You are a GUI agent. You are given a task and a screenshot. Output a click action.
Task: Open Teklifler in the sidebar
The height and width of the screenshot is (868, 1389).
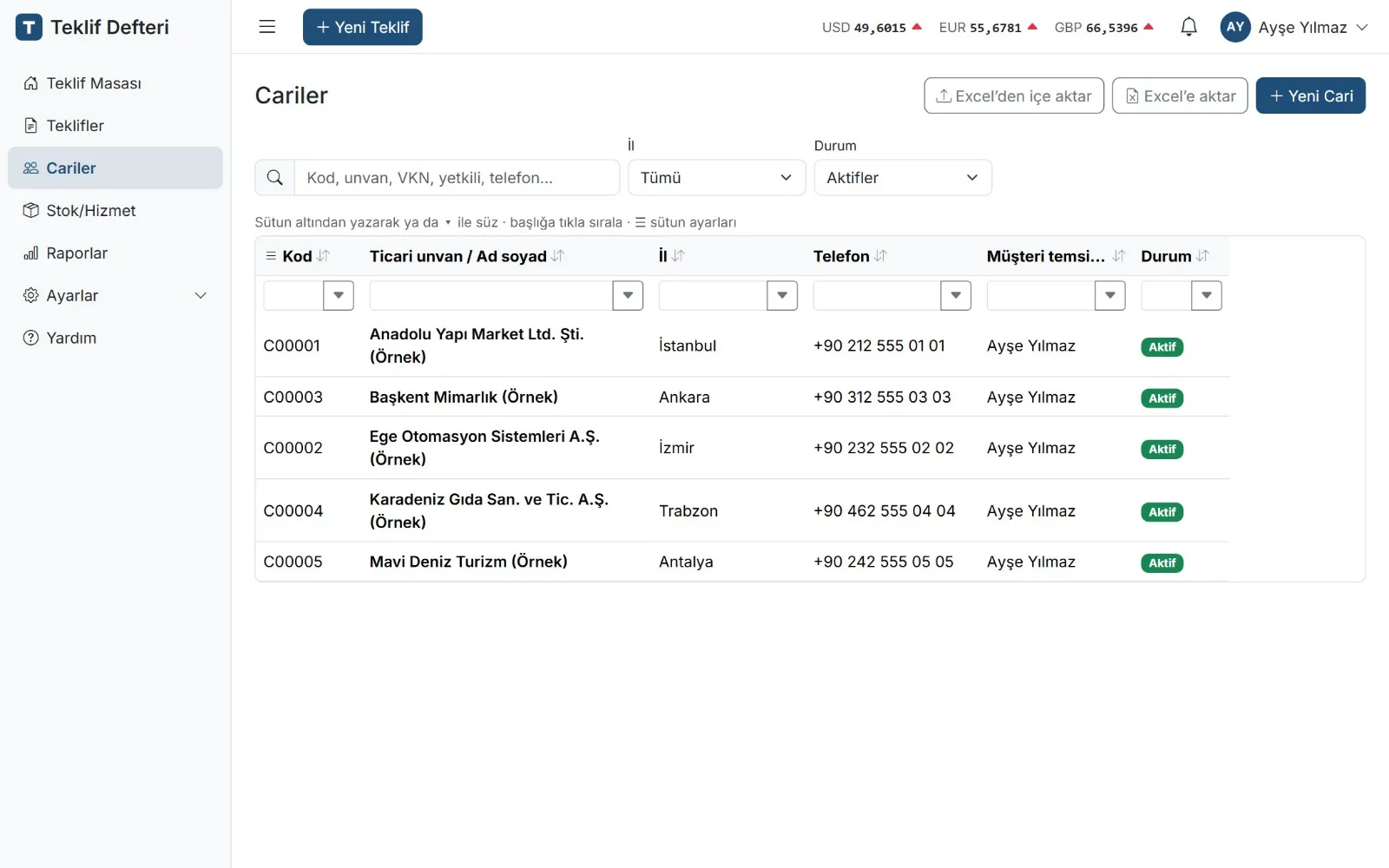pos(115,126)
